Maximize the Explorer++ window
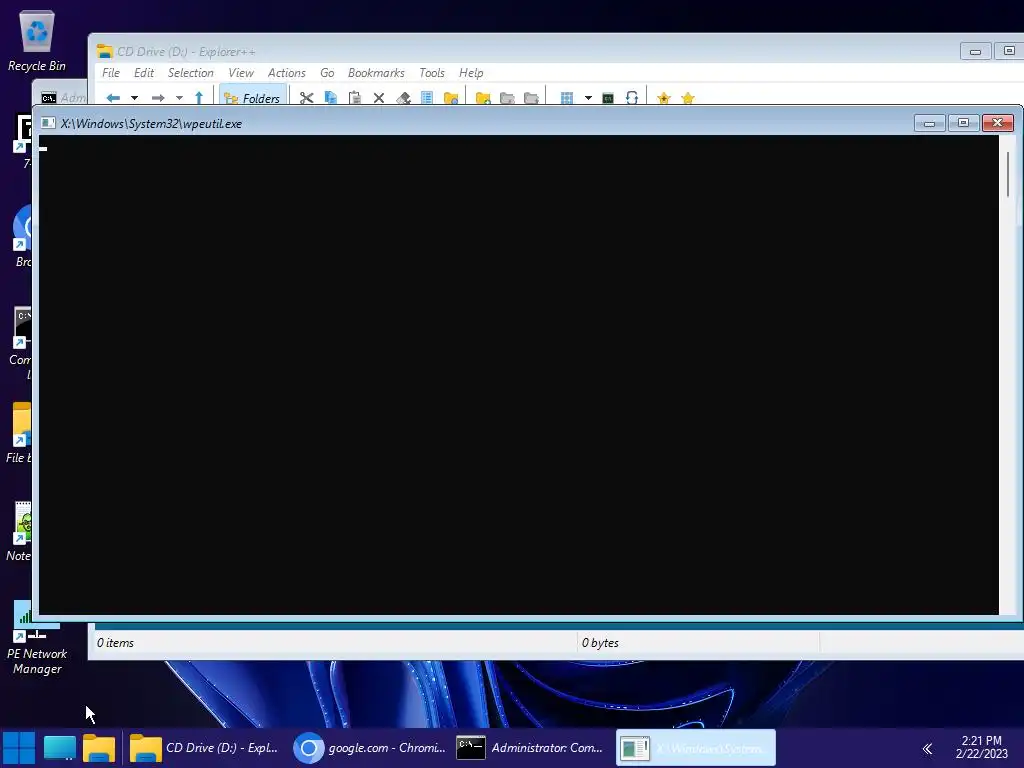The height and width of the screenshot is (768, 1024). click(x=1009, y=51)
